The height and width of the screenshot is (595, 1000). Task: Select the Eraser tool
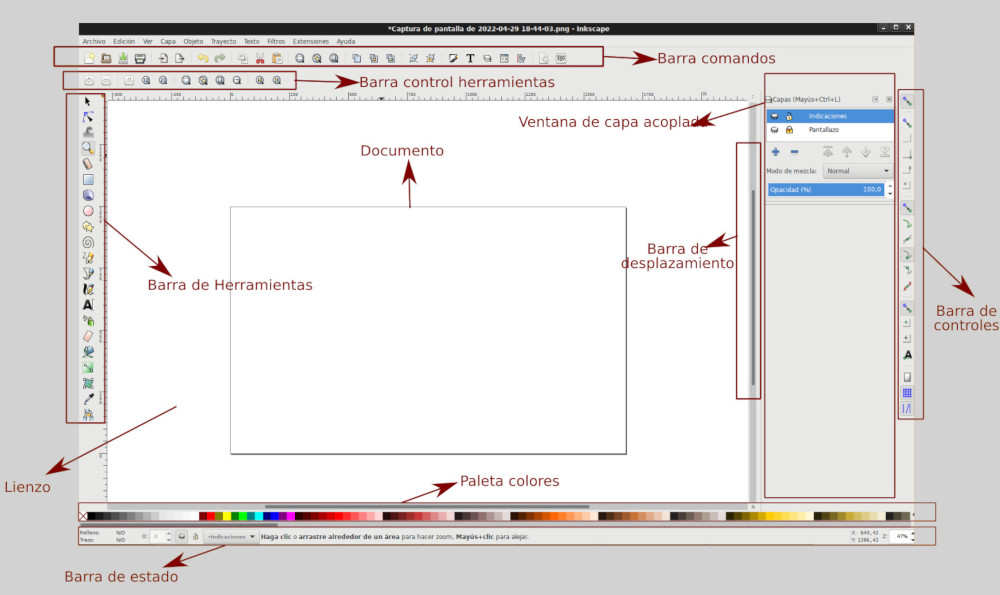(x=88, y=336)
